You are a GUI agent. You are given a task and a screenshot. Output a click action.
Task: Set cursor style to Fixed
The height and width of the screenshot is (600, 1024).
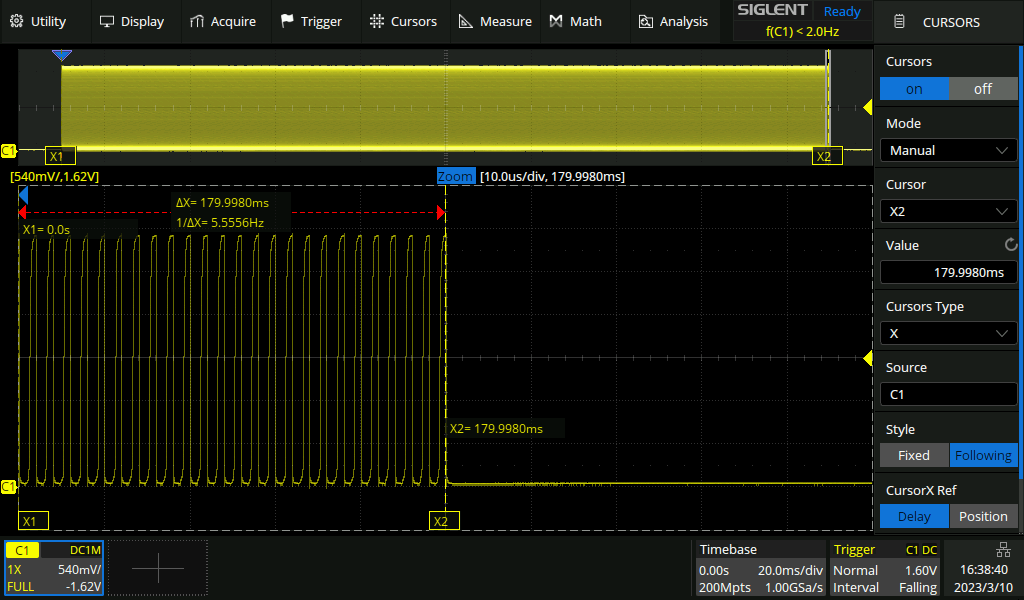[x=914, y=455]
